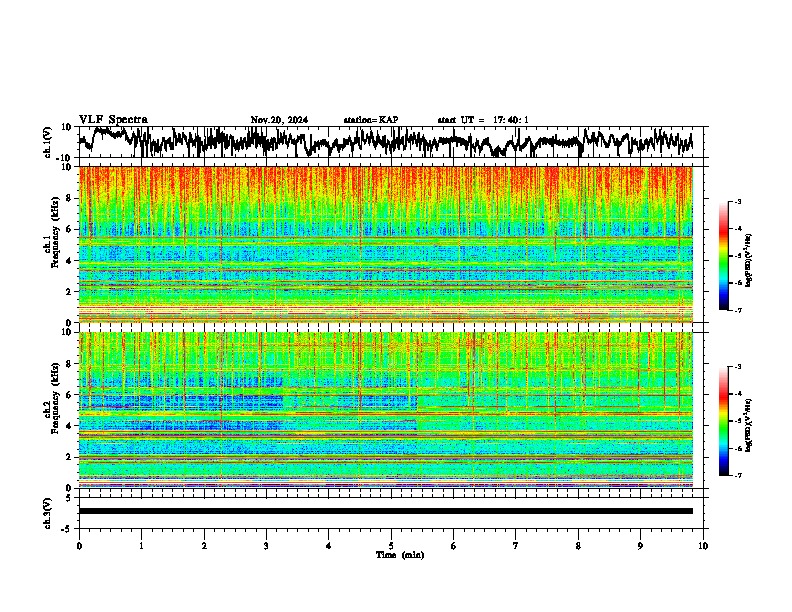Click "-7" on ch.1 colorbar scale
Viewport: 792px width, 612px height.
[x=737, y=310]
